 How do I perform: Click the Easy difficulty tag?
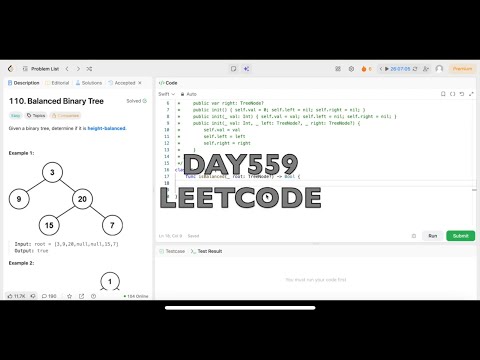click(16, 116)
